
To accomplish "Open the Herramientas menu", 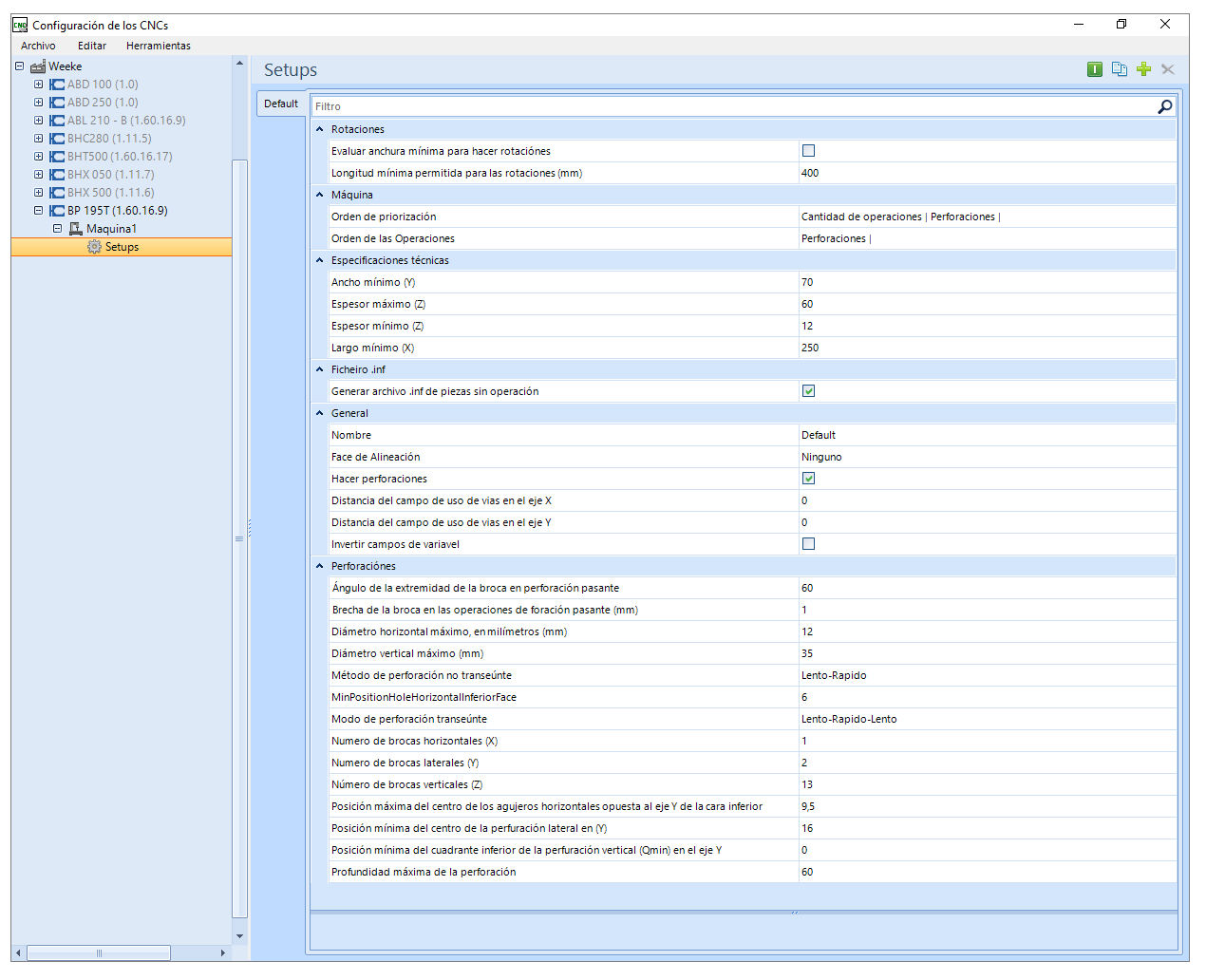I will [159, 46].
